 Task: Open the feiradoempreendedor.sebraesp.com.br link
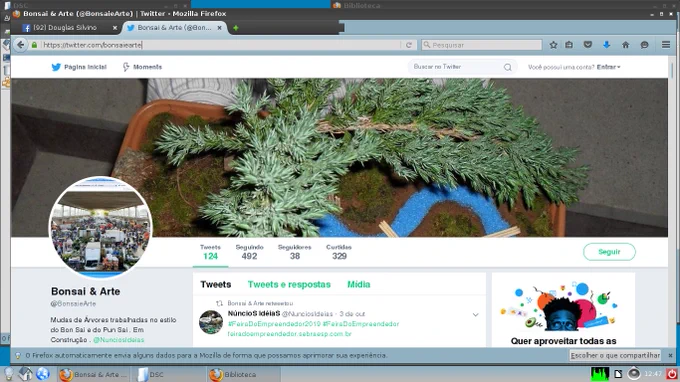pos(289,334)
